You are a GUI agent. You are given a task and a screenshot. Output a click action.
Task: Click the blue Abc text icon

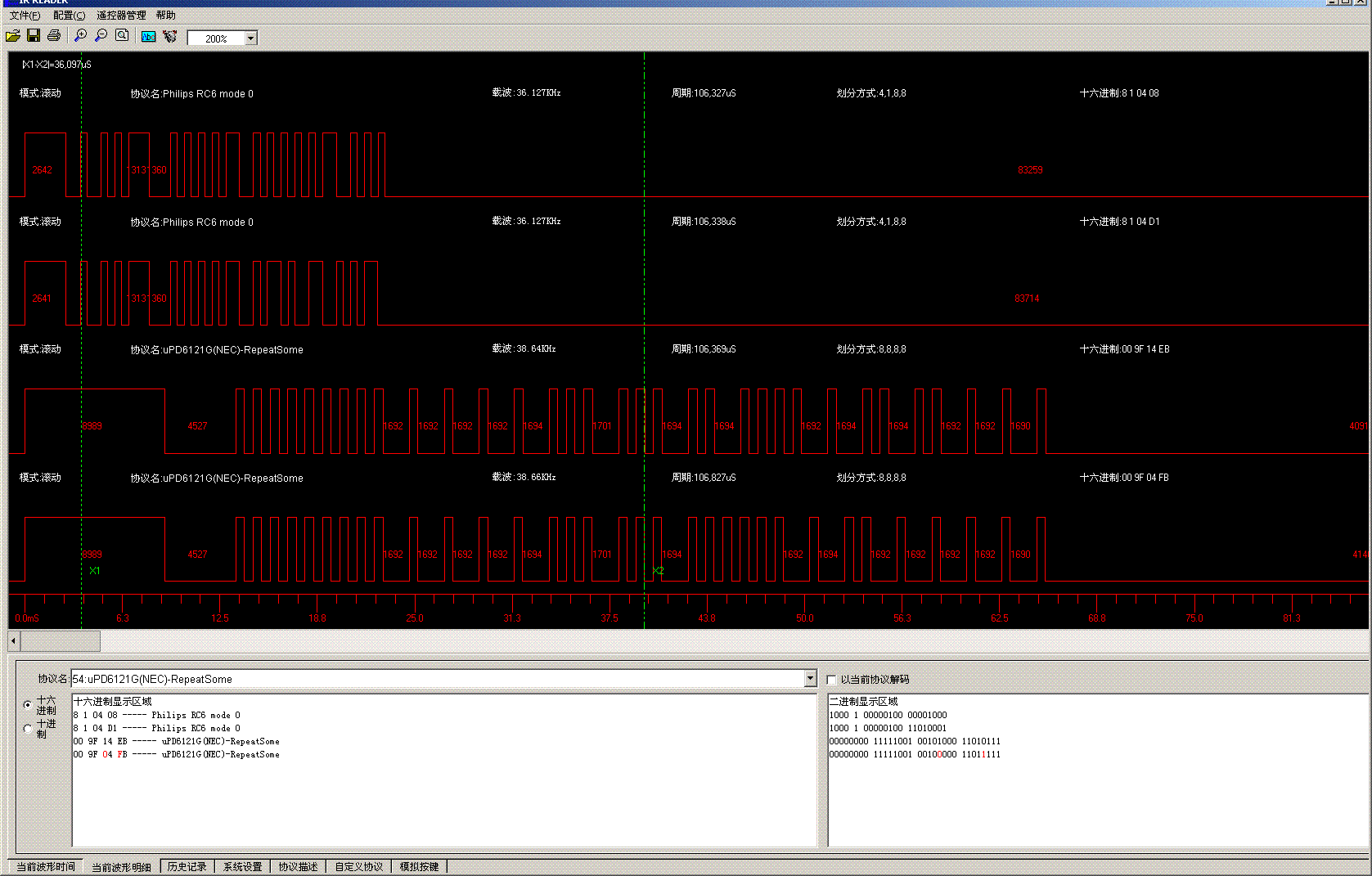(148, 37)
